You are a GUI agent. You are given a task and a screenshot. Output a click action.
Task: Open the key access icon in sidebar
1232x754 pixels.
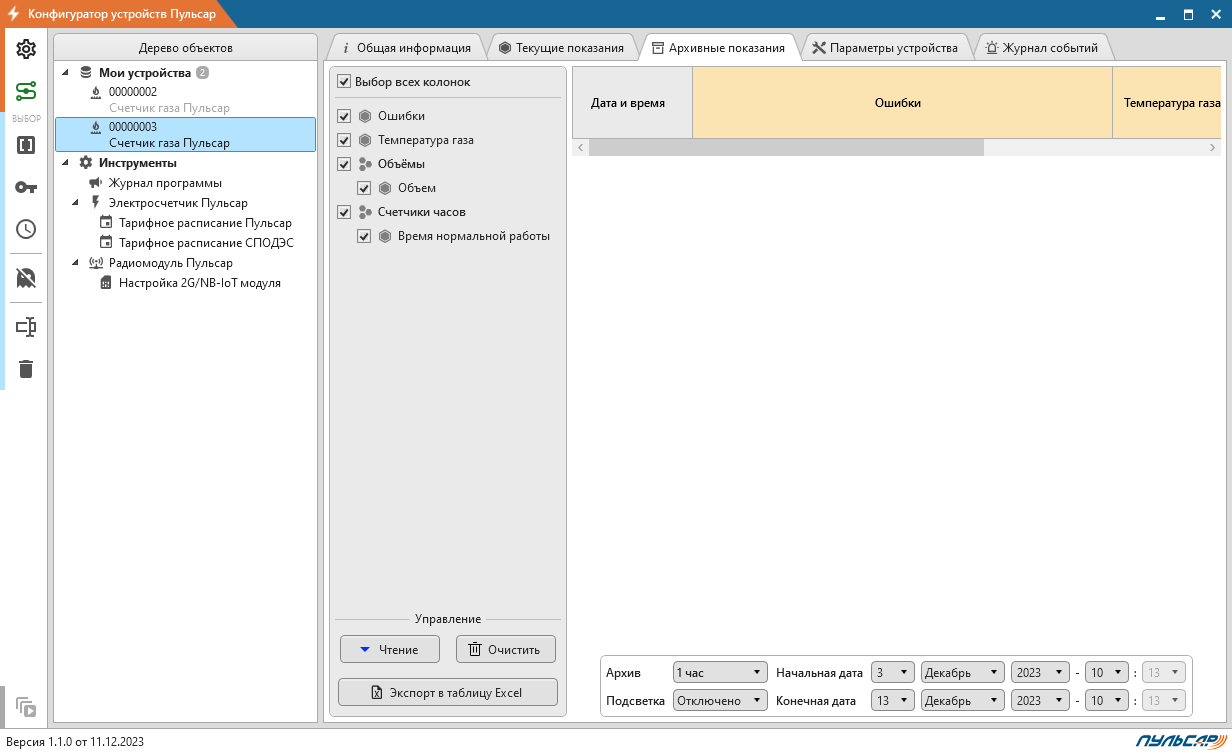click(x=26, y=187)
